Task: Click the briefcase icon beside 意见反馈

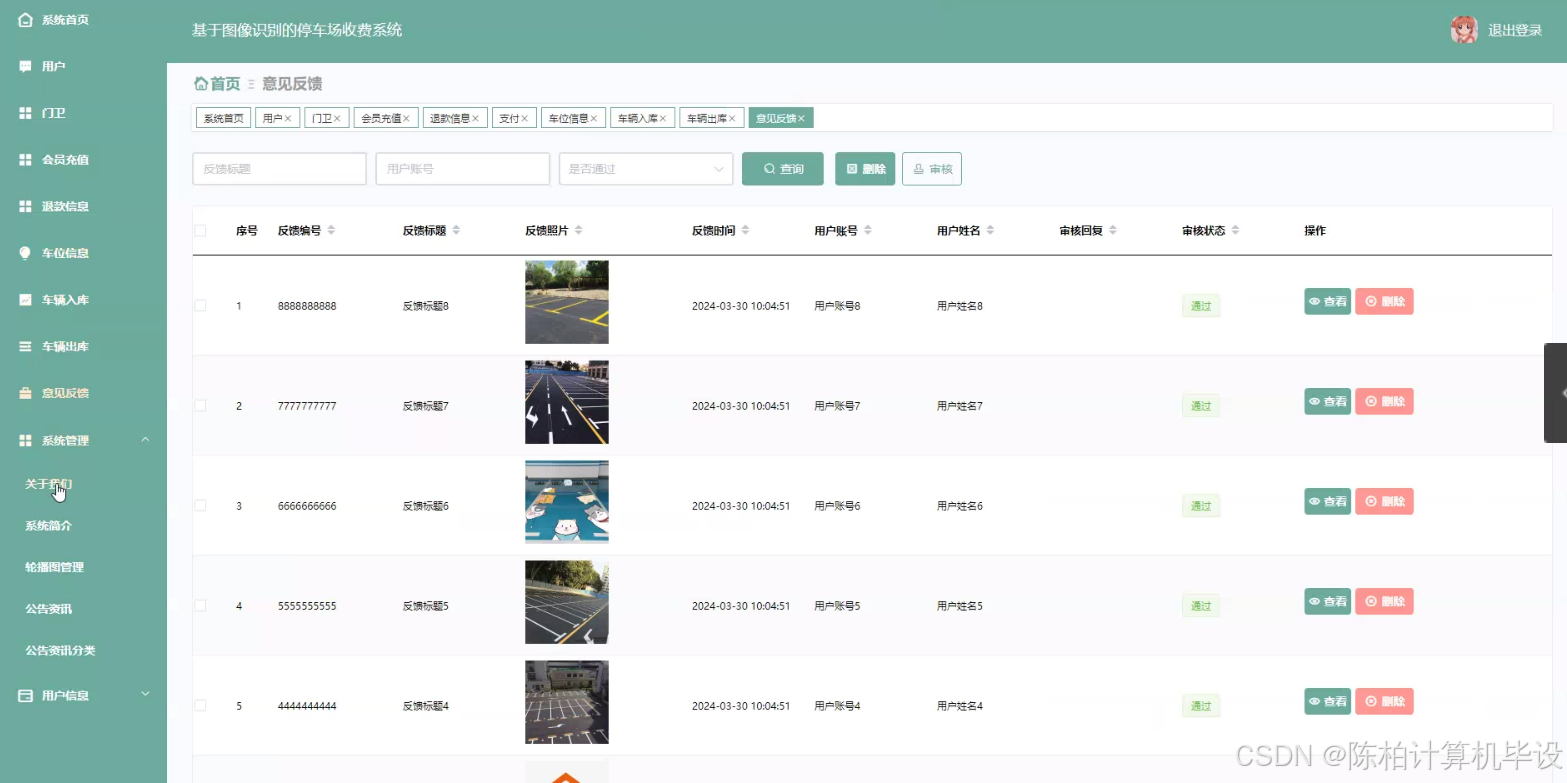Action: [x=26, y=393]
